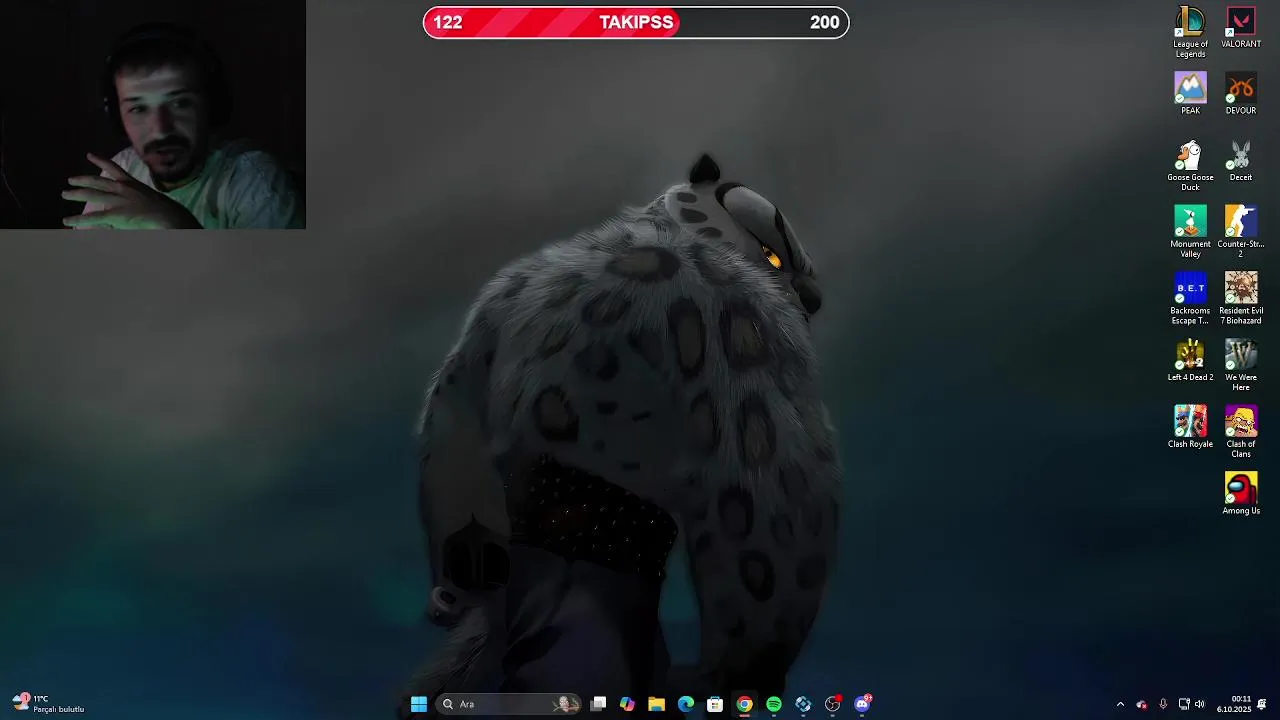Viewport: 1280px width, 720px height.
Task: Click the webcam overlay thumbnail
Action: pos(153,115)
